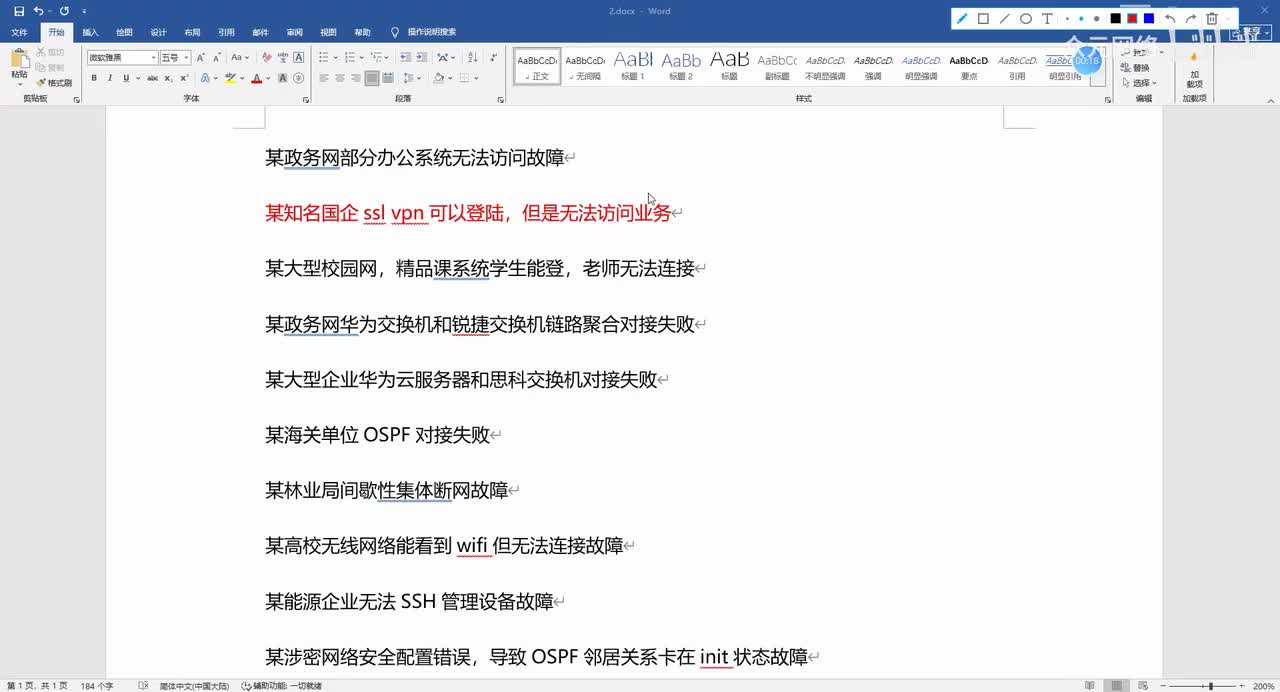The height and width of the screenshot is (692, 1280).
Task: Apply the 副标题 (Subtitle) style
Action: click(x=777, y=66)
